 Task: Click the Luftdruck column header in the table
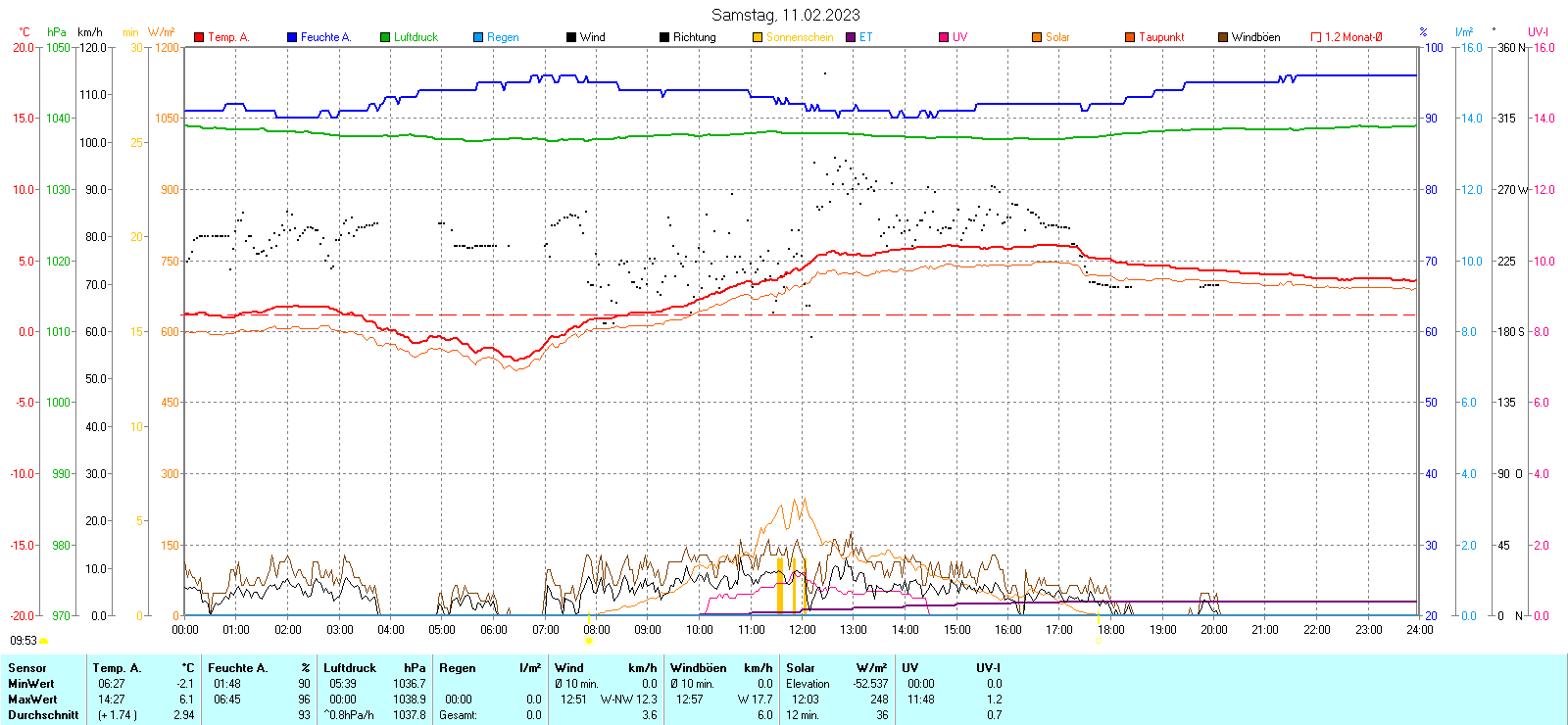tap(350, 668)
